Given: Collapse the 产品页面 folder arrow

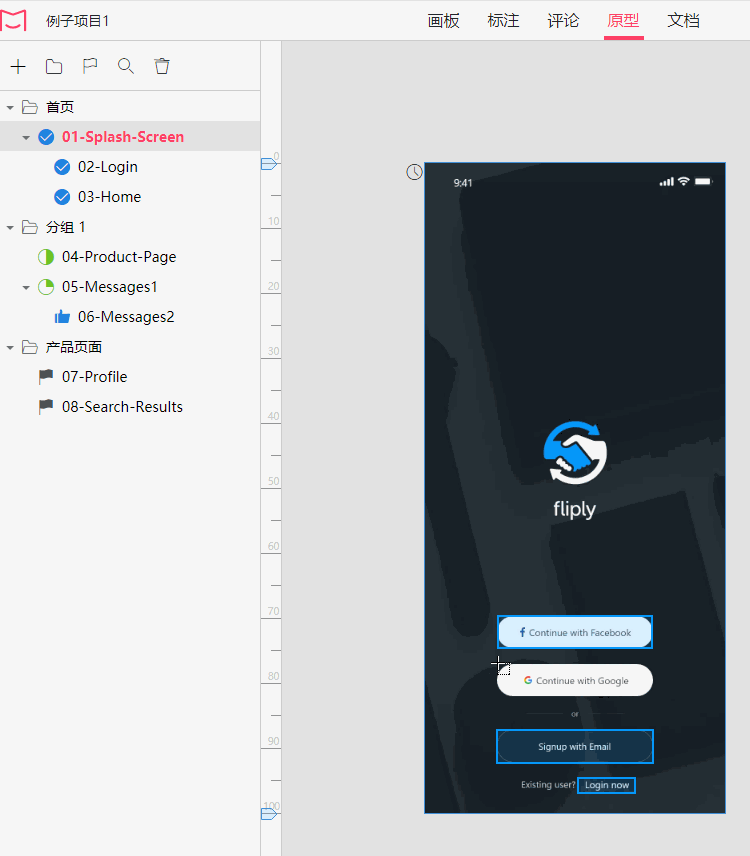Looking at the screenshot, I should click(10, 348).
